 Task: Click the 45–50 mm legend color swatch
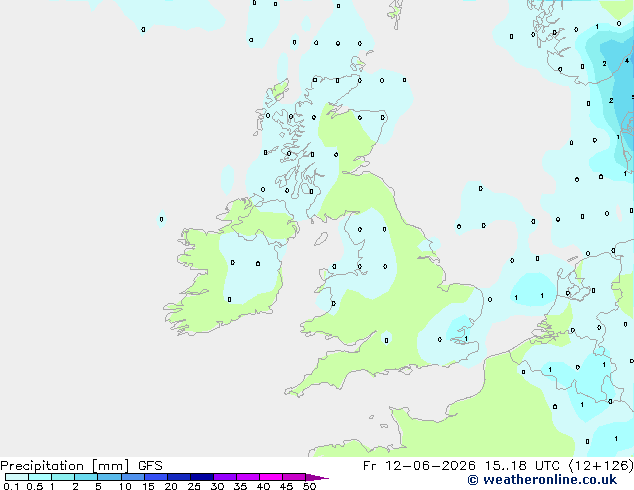[294, 477]
